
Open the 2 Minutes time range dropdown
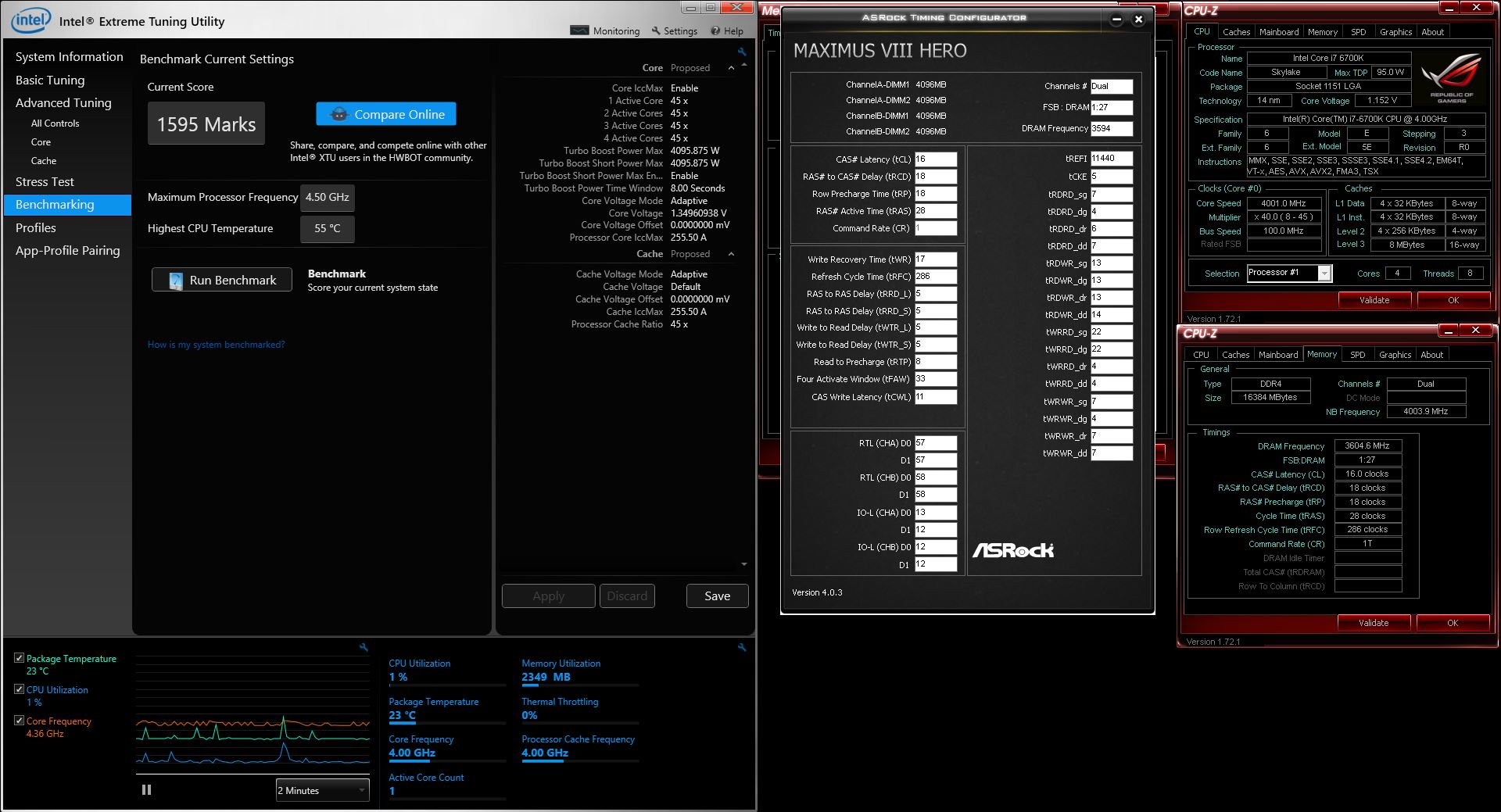click(x=322, y=790)
